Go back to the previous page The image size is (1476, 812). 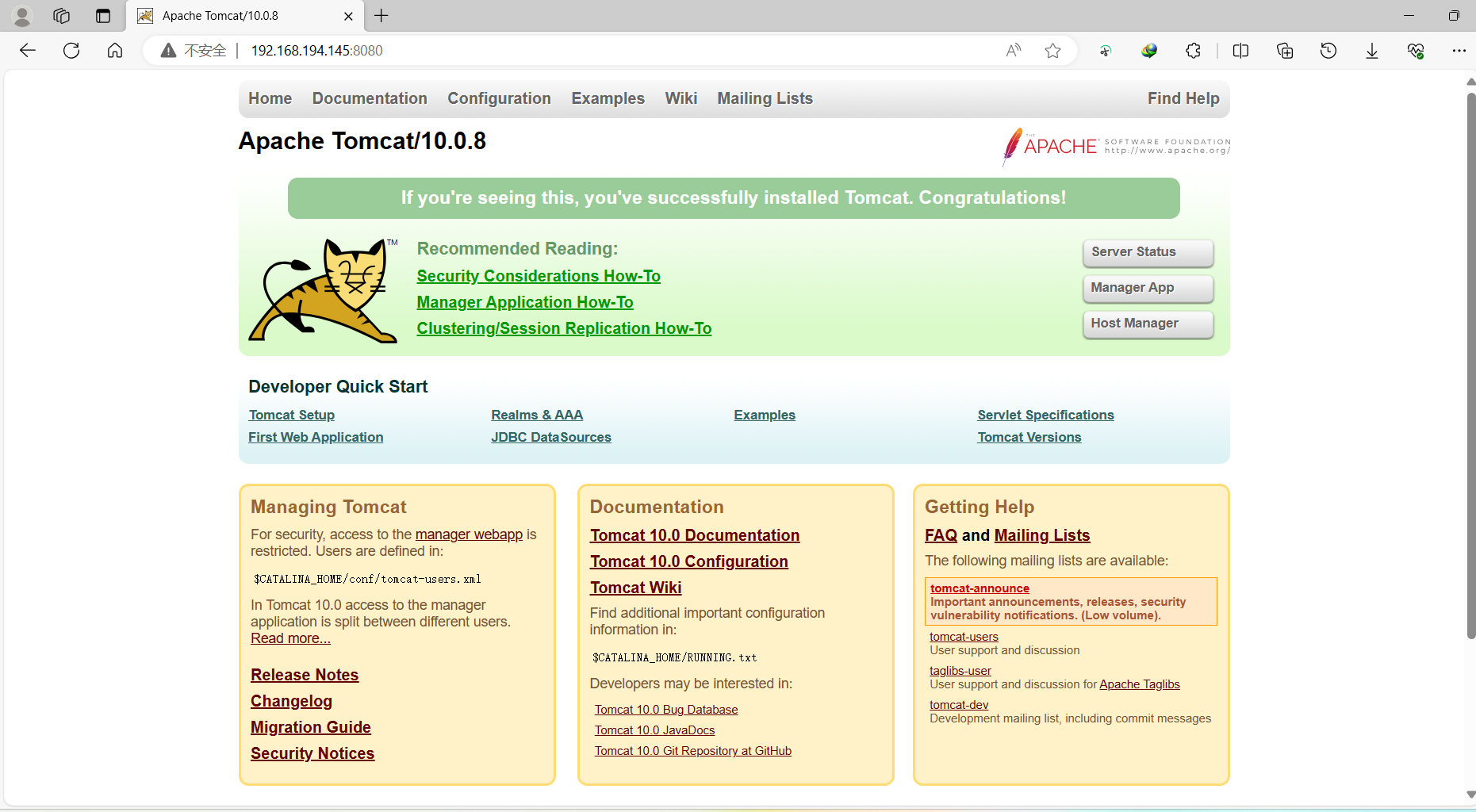(28, 51)
